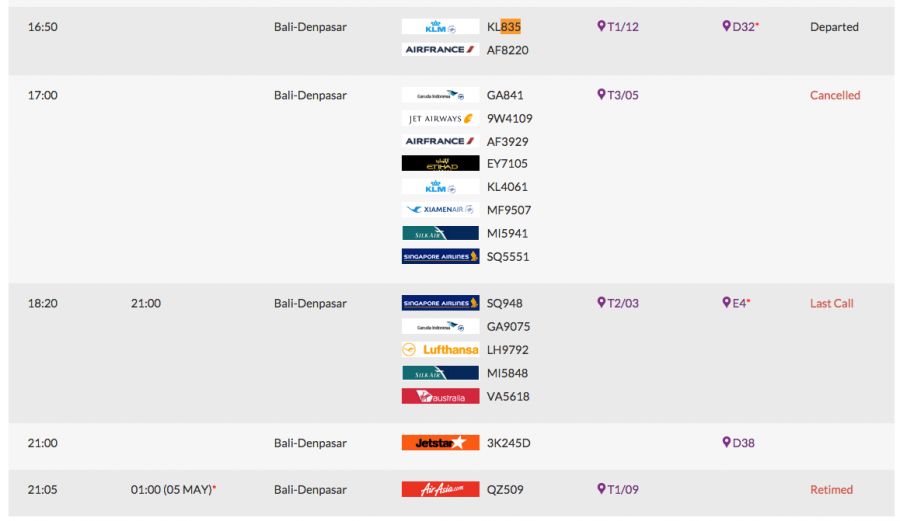Select flight number 9W4109
This screenshot has height=521, width=900.
tap(510, 119)
